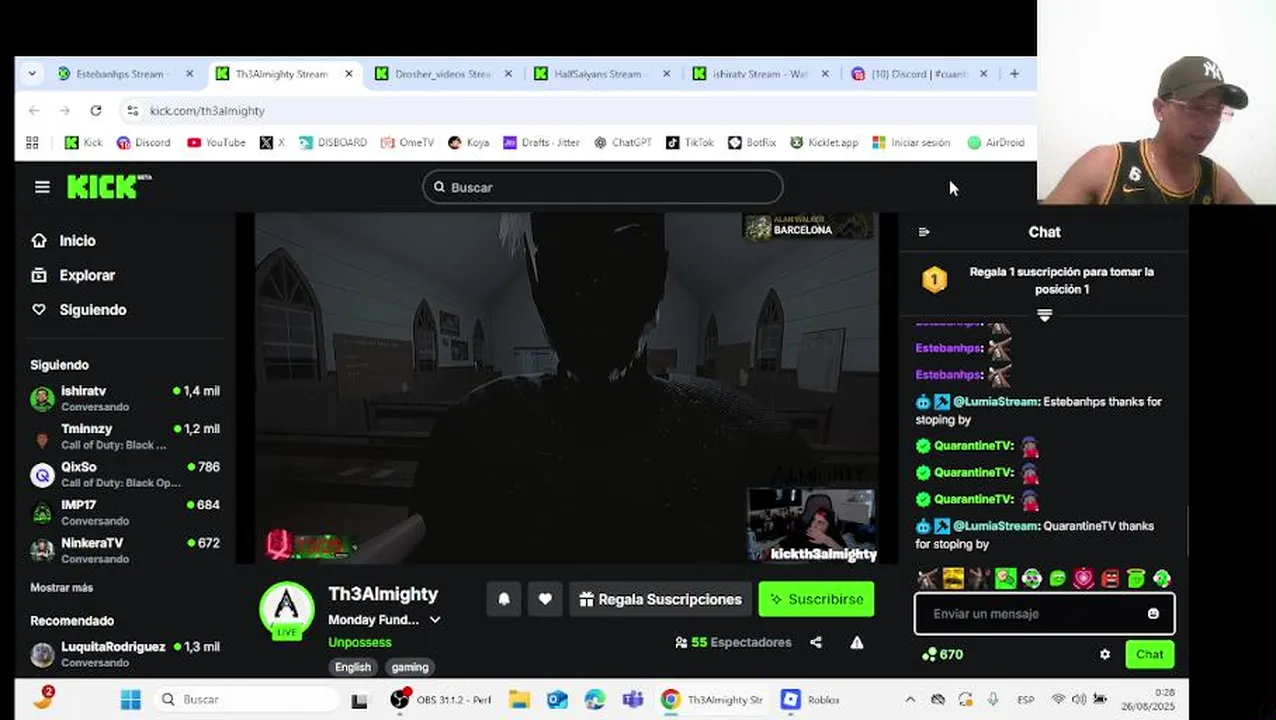Open the ChatGPT bookmark
Viewport: 1276px width, 720px height.
click(x=622, y=143)
